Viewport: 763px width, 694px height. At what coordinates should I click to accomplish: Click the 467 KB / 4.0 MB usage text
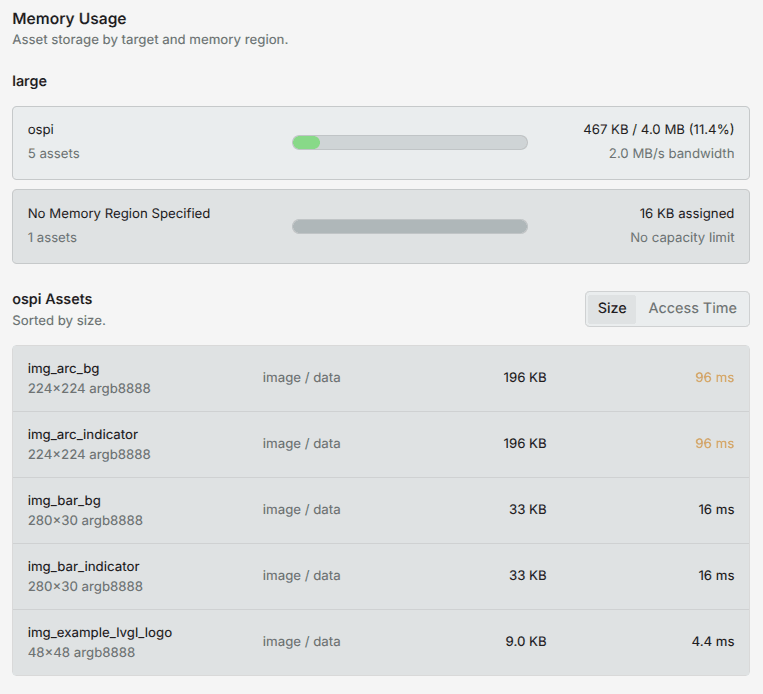tap(658, 129)
